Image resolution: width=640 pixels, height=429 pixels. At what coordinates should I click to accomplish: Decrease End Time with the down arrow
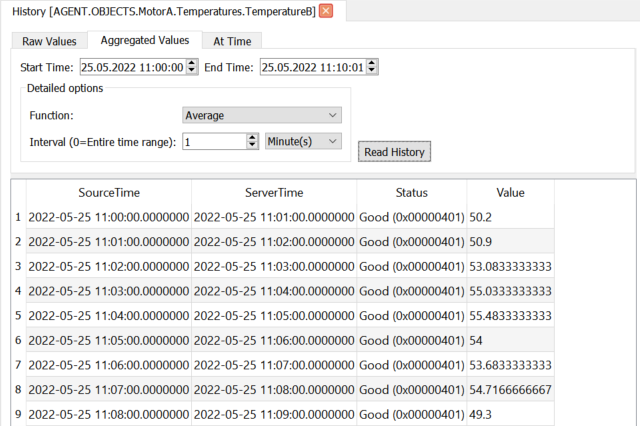coord(371,71)
